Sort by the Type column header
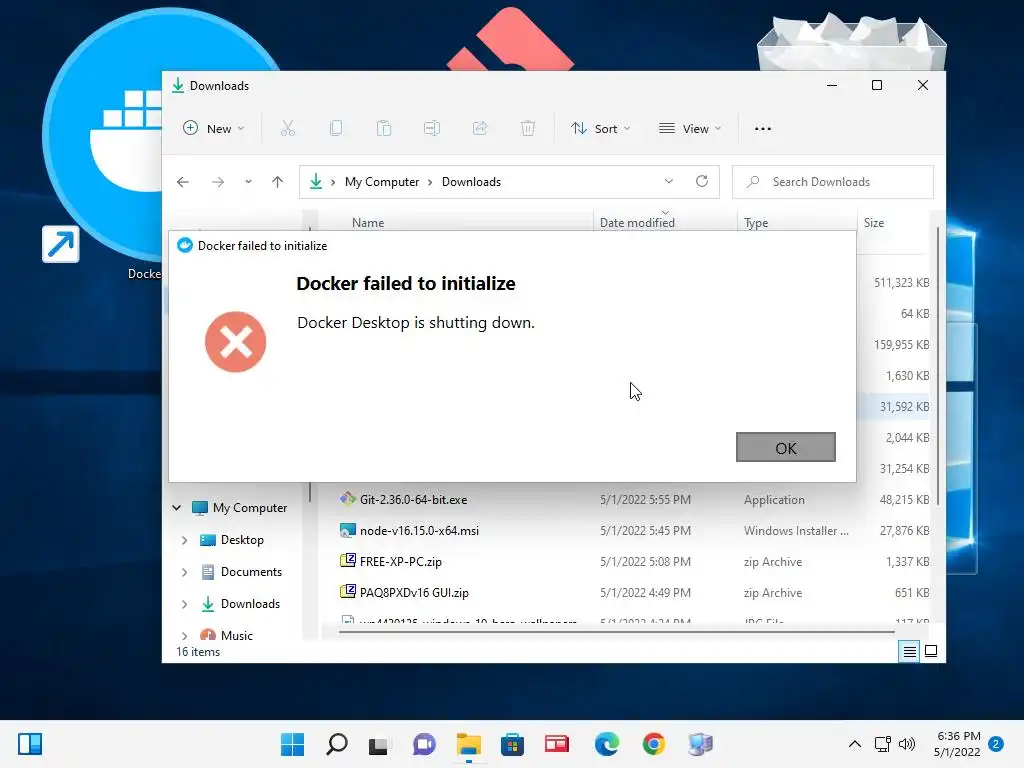This screenshot has width=1024, height=768. [x=756, y=223]
